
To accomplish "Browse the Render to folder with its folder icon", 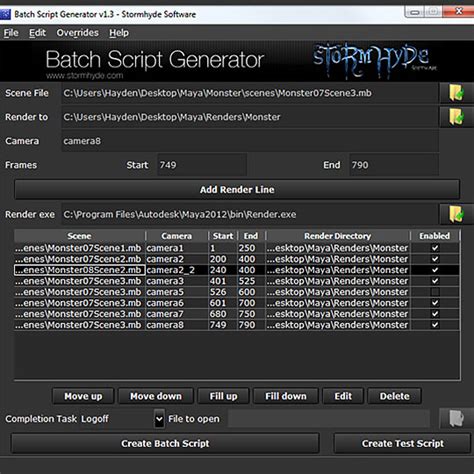I will click(456, 117).
